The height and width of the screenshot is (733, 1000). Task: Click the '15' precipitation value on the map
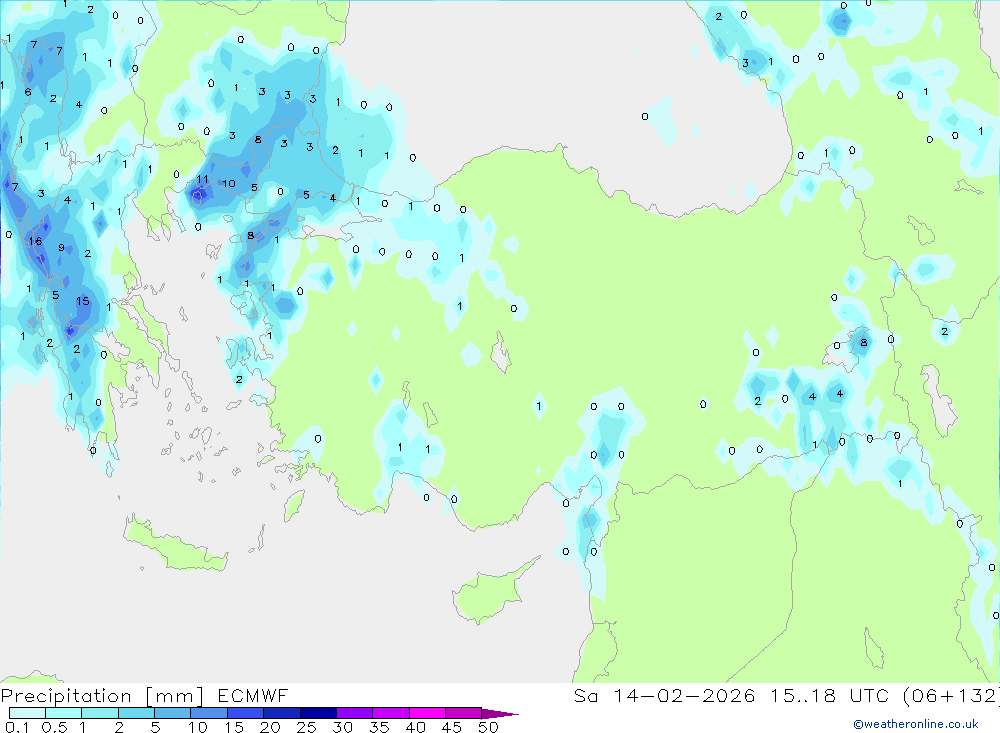(83, 301)
